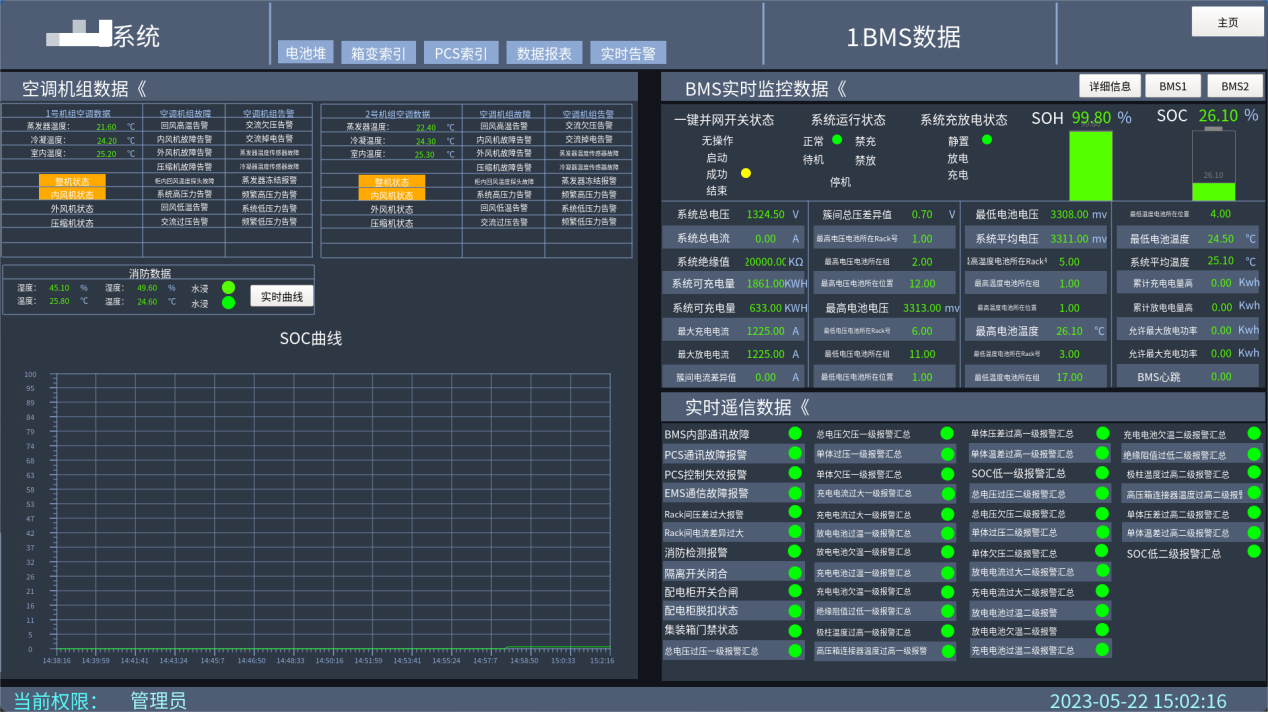Click the status light beside 消防检测报警

tap(795, 551)
